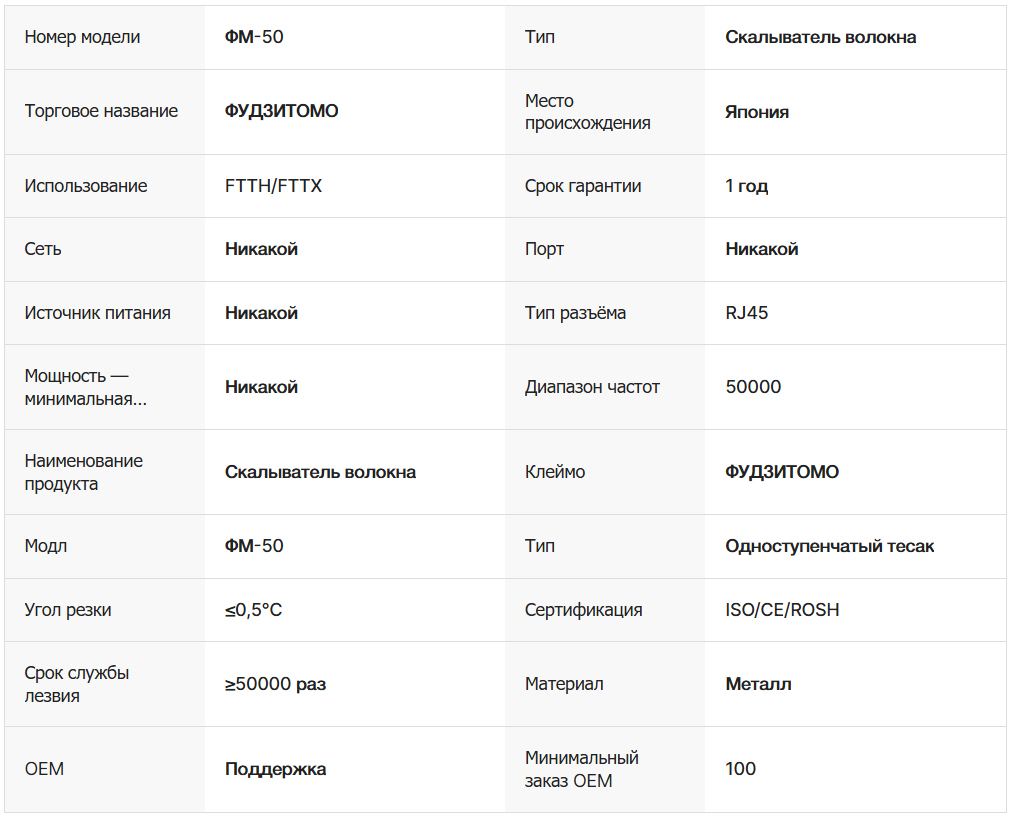Select the "Источник питания" label cell
Screen dimensions: 1012x820
[x=97, y=313]
